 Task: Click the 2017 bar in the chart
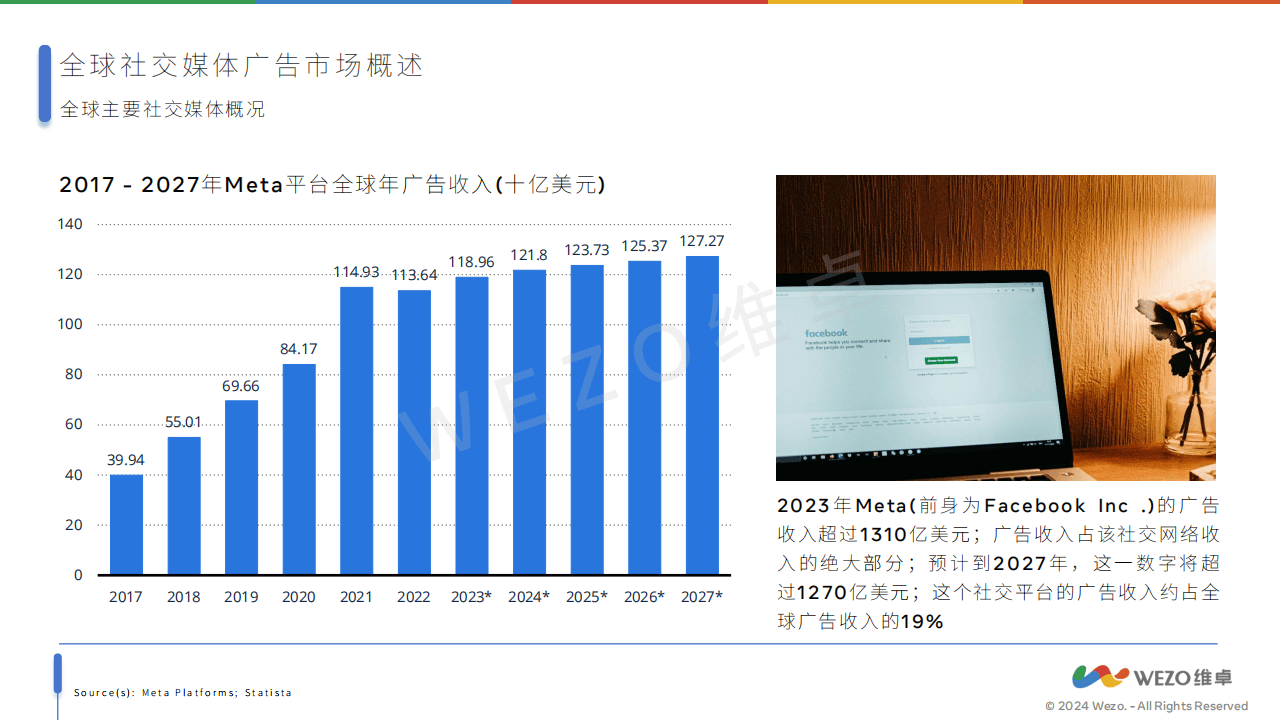click(x=126, y=525)
